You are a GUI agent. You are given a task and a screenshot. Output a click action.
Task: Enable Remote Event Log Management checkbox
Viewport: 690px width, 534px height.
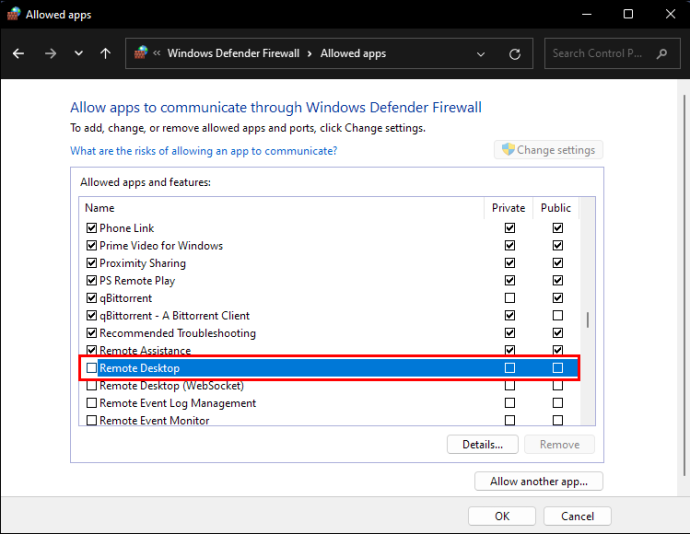click(92, 403)
